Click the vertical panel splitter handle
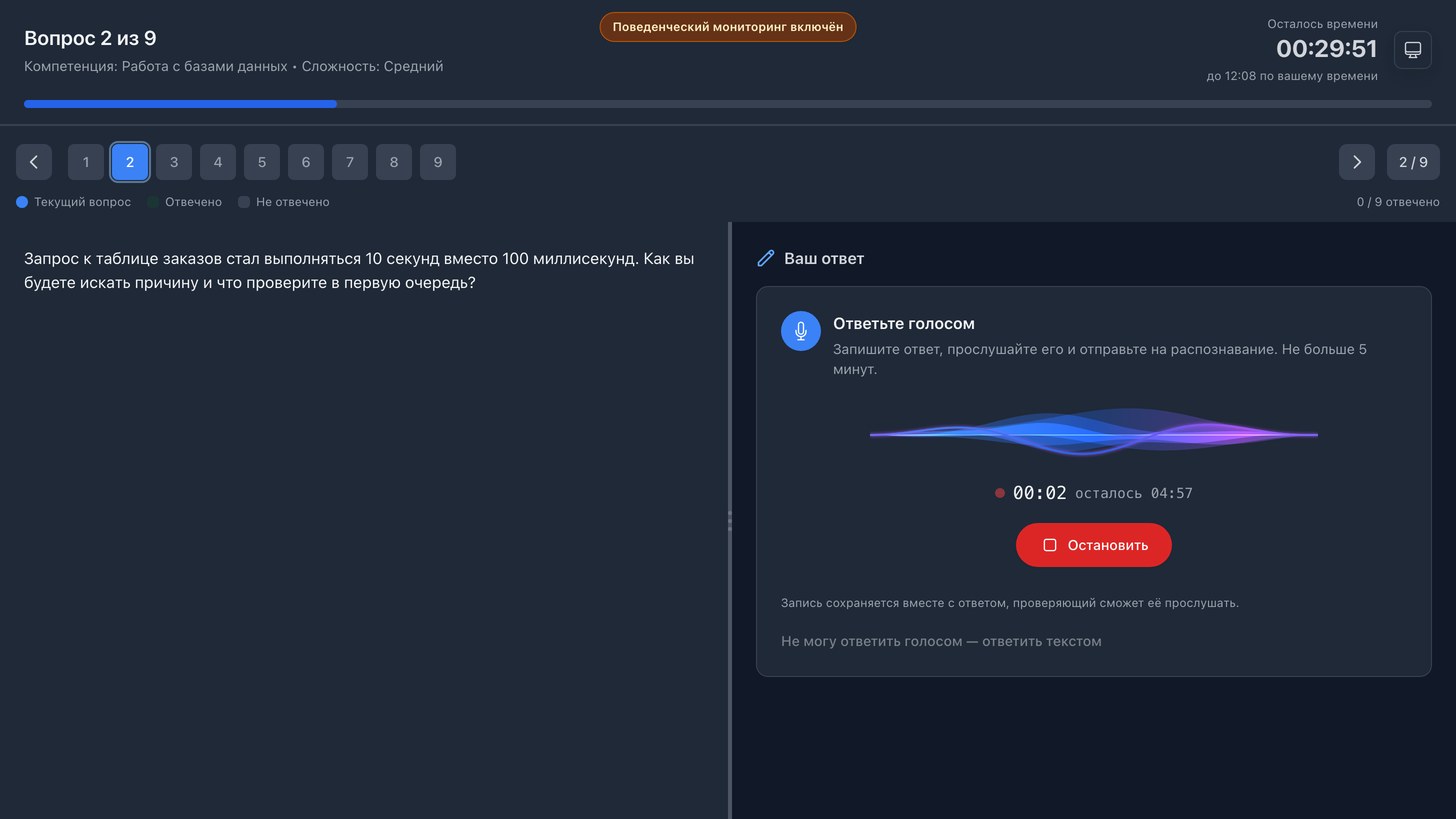The height and width of the screenshot is (819, 1456). coord(730,520)
